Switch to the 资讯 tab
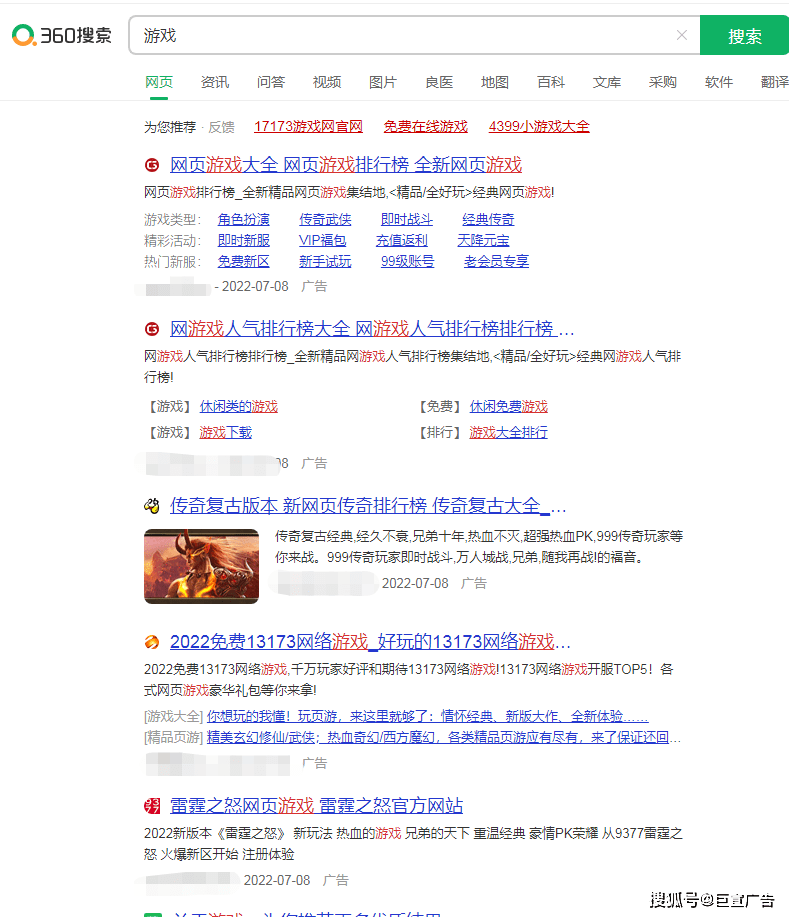The height and width of the screenshot is (917, 789). 215,82
